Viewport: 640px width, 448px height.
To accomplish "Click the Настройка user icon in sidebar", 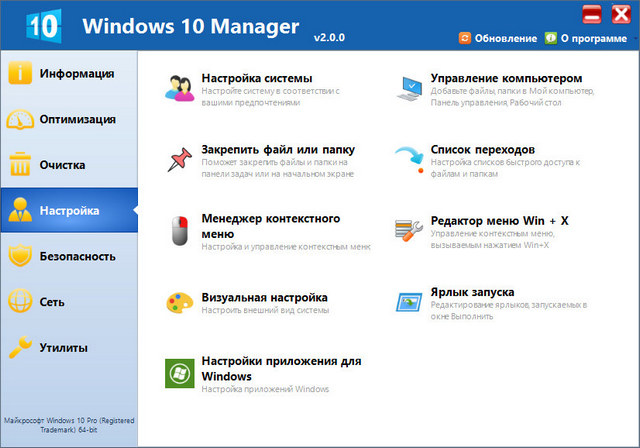I will click(20, 210).
